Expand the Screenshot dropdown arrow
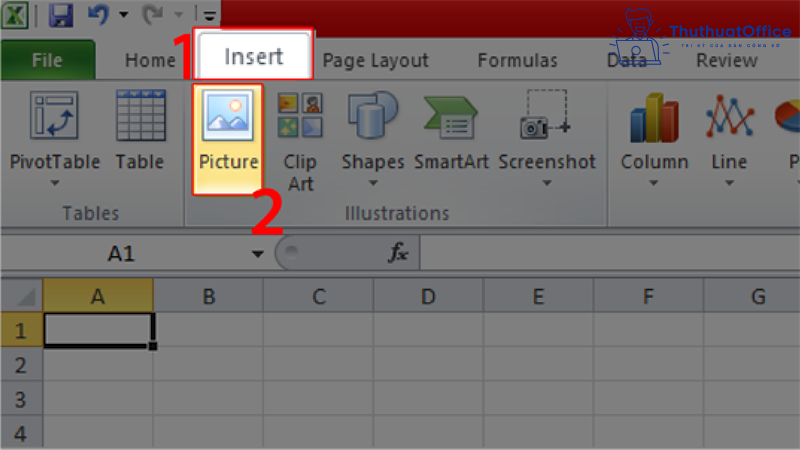Screen dimensions: 800x450 pyautogui.click(x=546, y=183)
